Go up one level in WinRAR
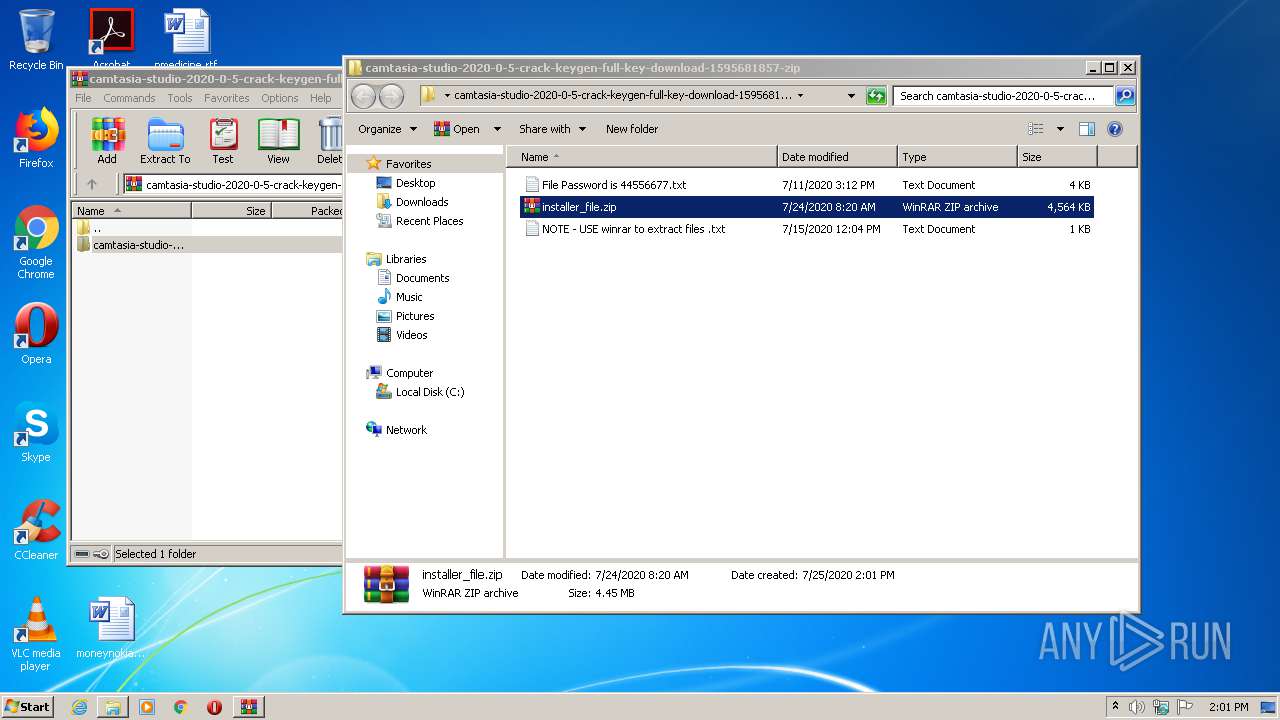 tap(92, 184)
